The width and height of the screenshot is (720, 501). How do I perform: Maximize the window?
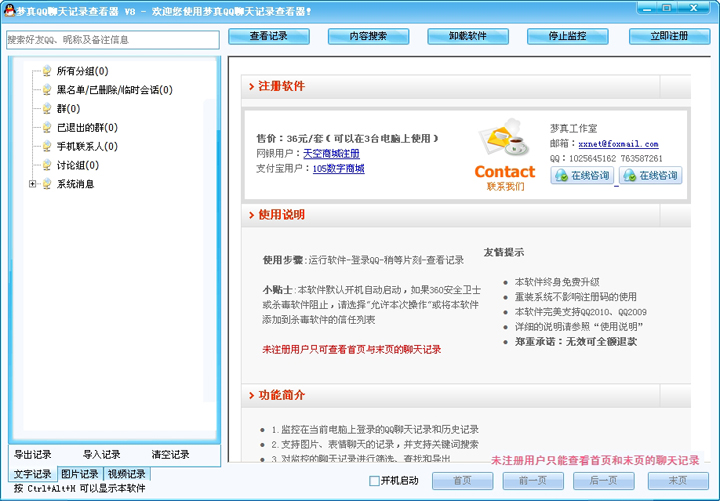pos(667,8)
